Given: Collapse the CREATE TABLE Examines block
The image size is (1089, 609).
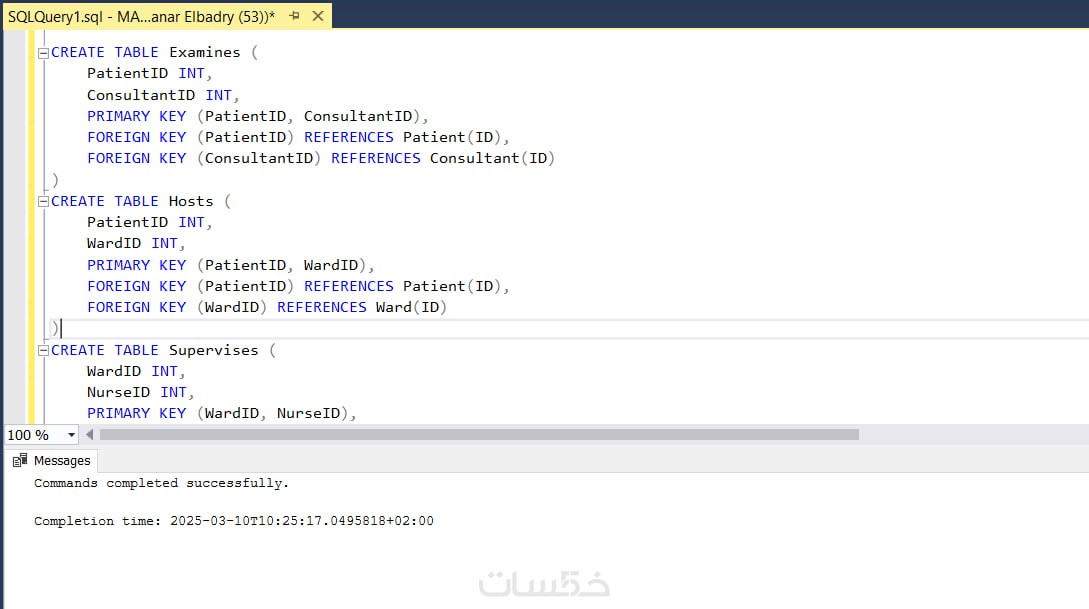Looking at the screenshot, I should [43, 53].
